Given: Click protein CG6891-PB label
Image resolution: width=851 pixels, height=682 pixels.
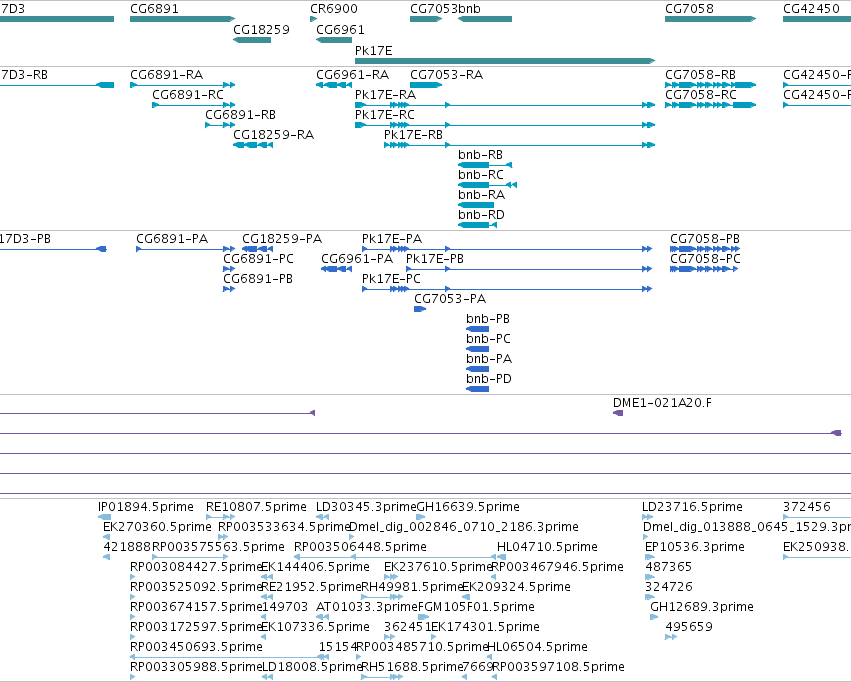Looking at the screenshot, I should tap(258, 279).
